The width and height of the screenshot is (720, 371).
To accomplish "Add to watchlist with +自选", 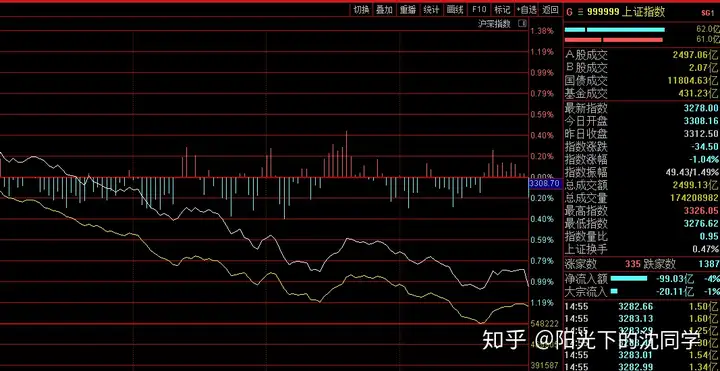I will click(x=526, y=10).
